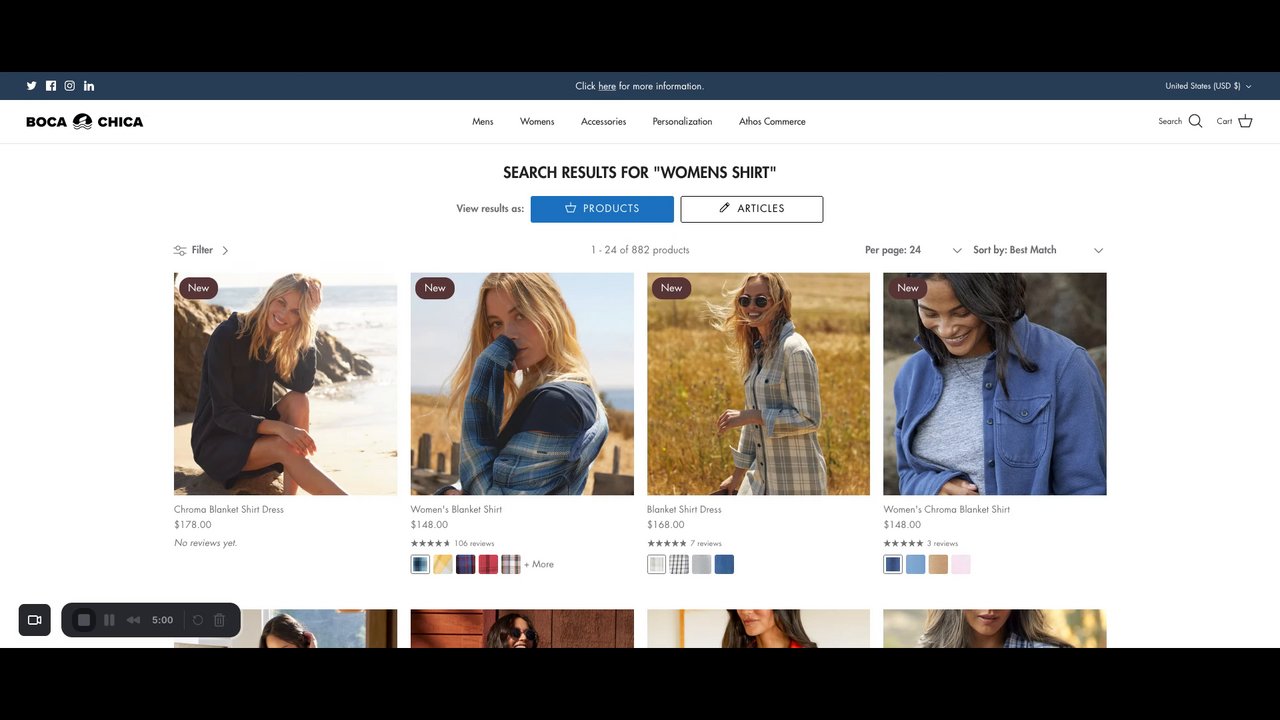
Task: Select red plaid swatch on Women's Blanket Shirt
Action: [488, 564]
